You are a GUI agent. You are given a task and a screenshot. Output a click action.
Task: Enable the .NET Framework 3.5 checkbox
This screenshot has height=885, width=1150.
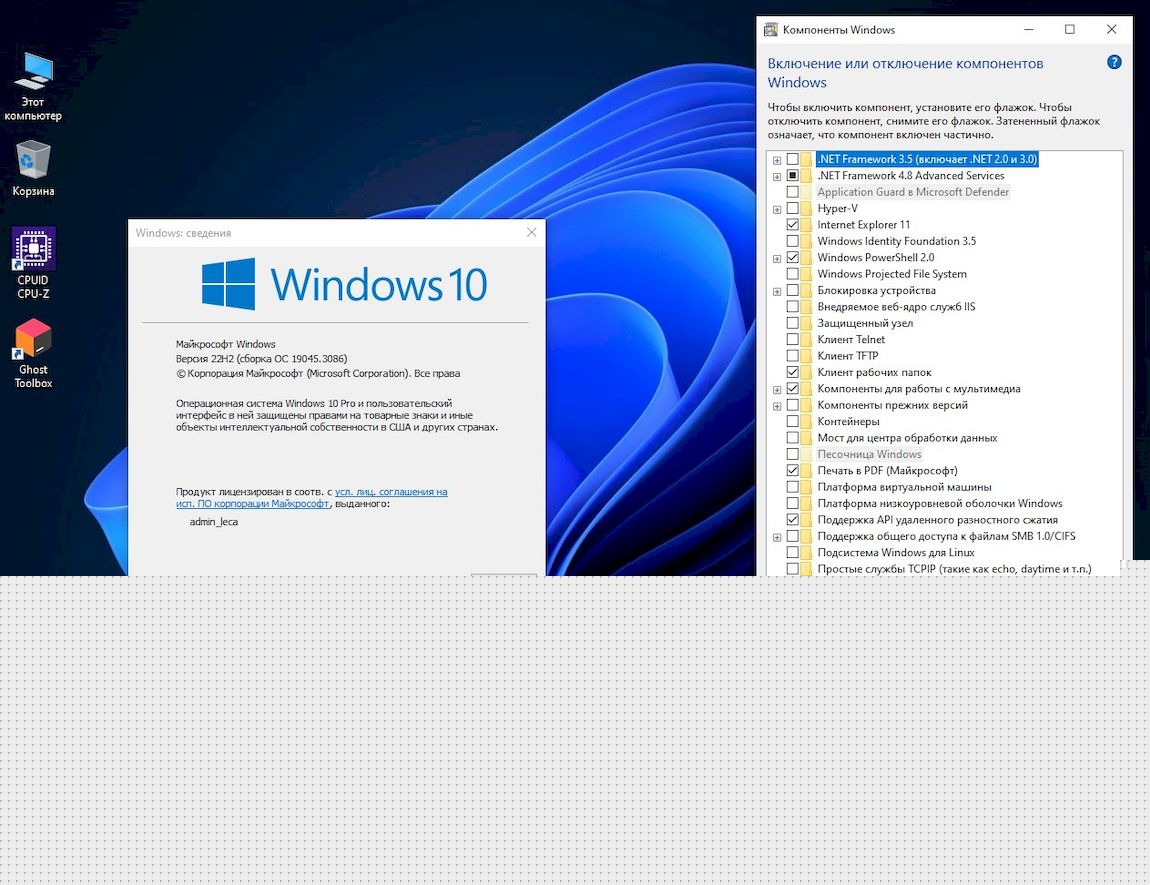click(793, 159)
